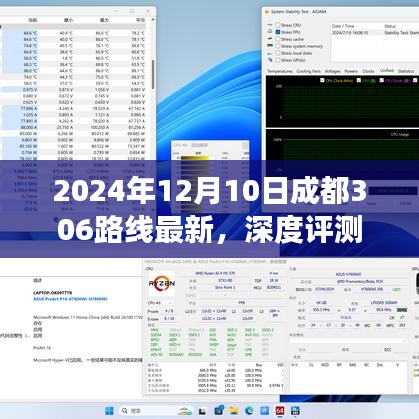Click the Microsoft Windows 11 Home build text
The height and width of the screenshot is (419, 419).
pos(88,317)
